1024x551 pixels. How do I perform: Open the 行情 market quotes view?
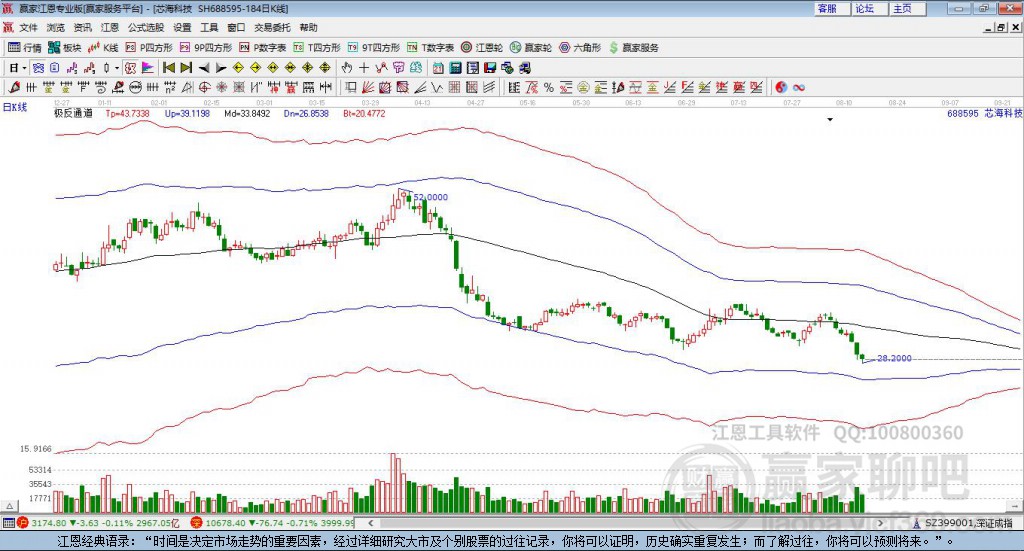click(25, 48)
